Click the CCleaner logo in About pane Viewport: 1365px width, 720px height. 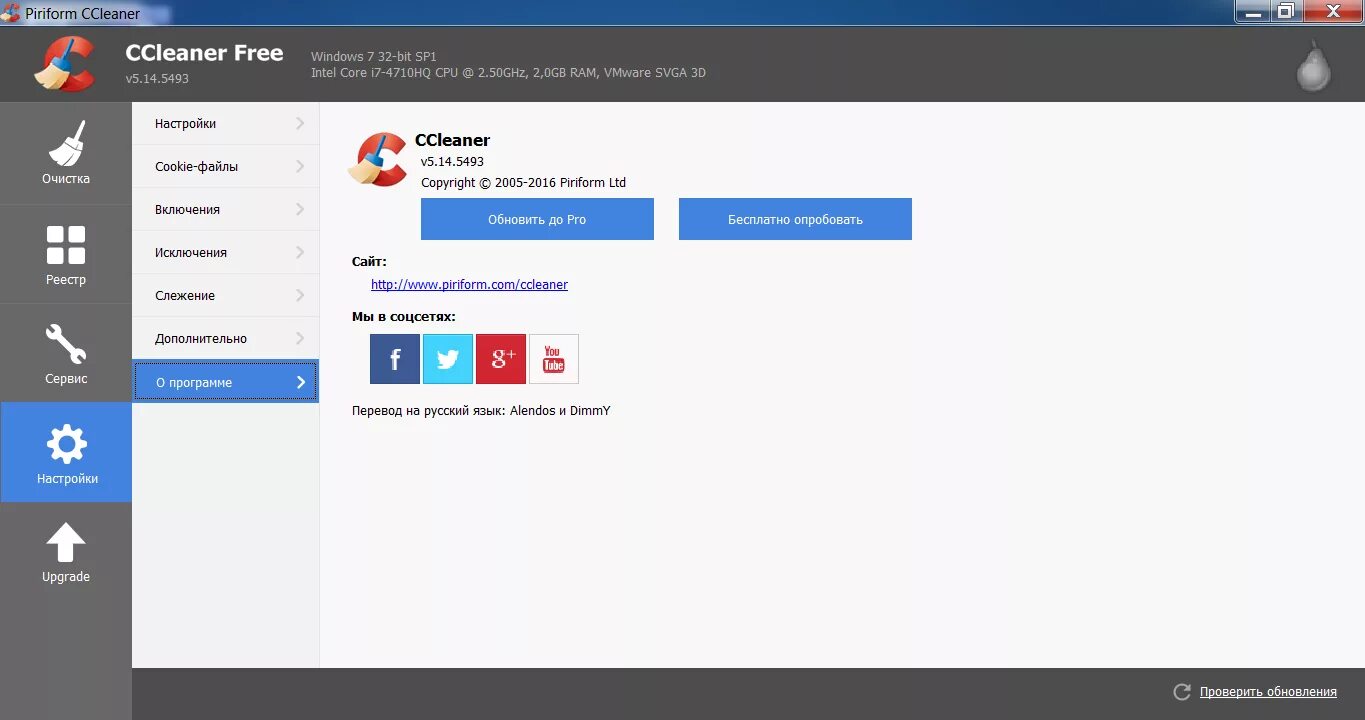pyautogui.click(x=377, y=159)
